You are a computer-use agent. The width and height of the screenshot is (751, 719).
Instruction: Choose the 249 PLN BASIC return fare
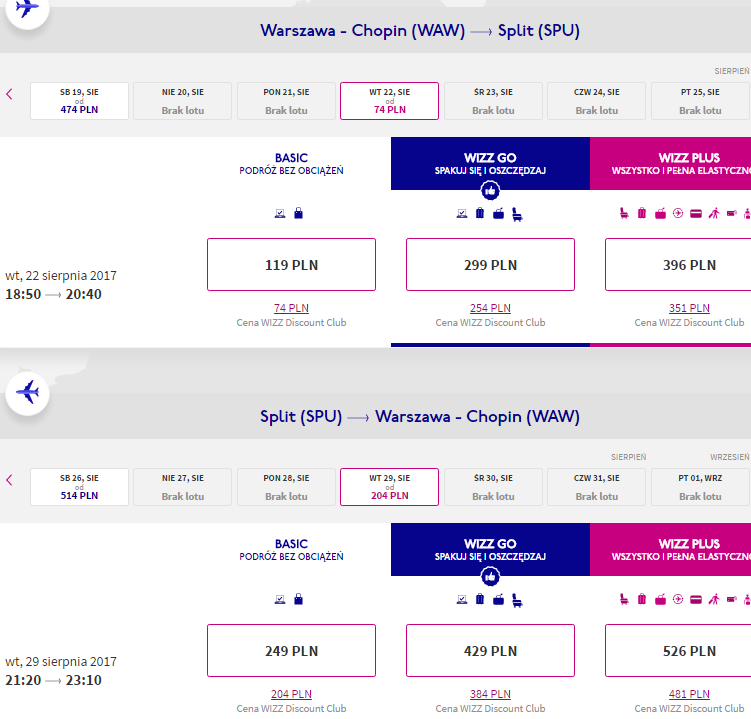[x=291, y=651]
